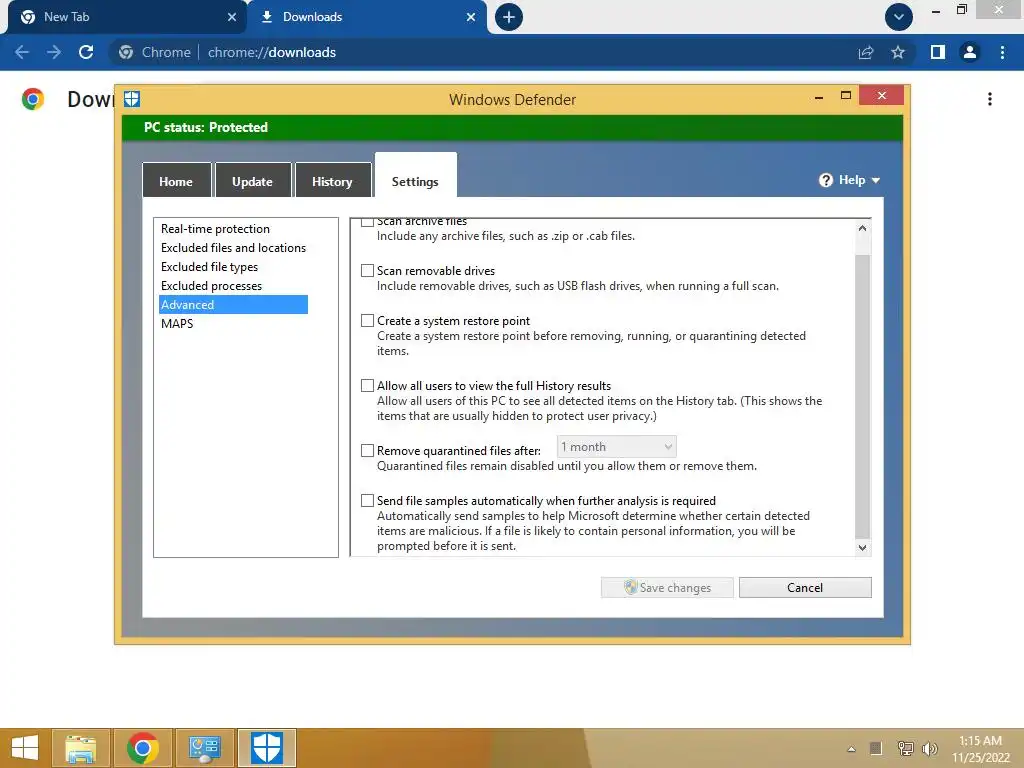
Task: Click settings scrollbar down arrow
Action: pos(863,548)
